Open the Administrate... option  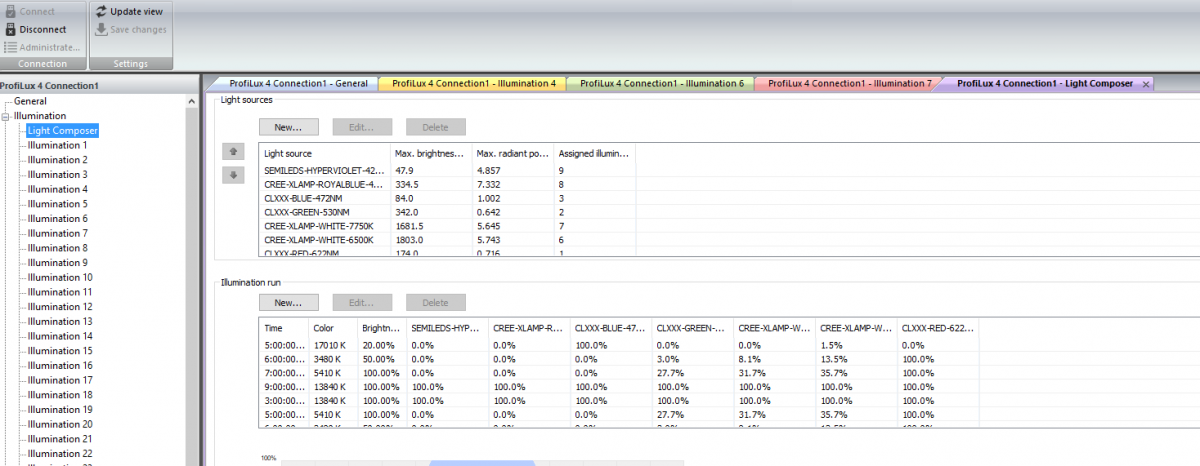(x=43, y=47)
